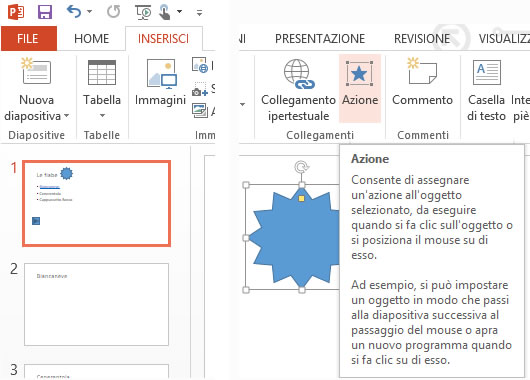Image resolution: width=530 pixels, height=380 pixels.
Task: Switch to the REVISIONE tab
Action: pyautogui.click(x=422, y=39)
